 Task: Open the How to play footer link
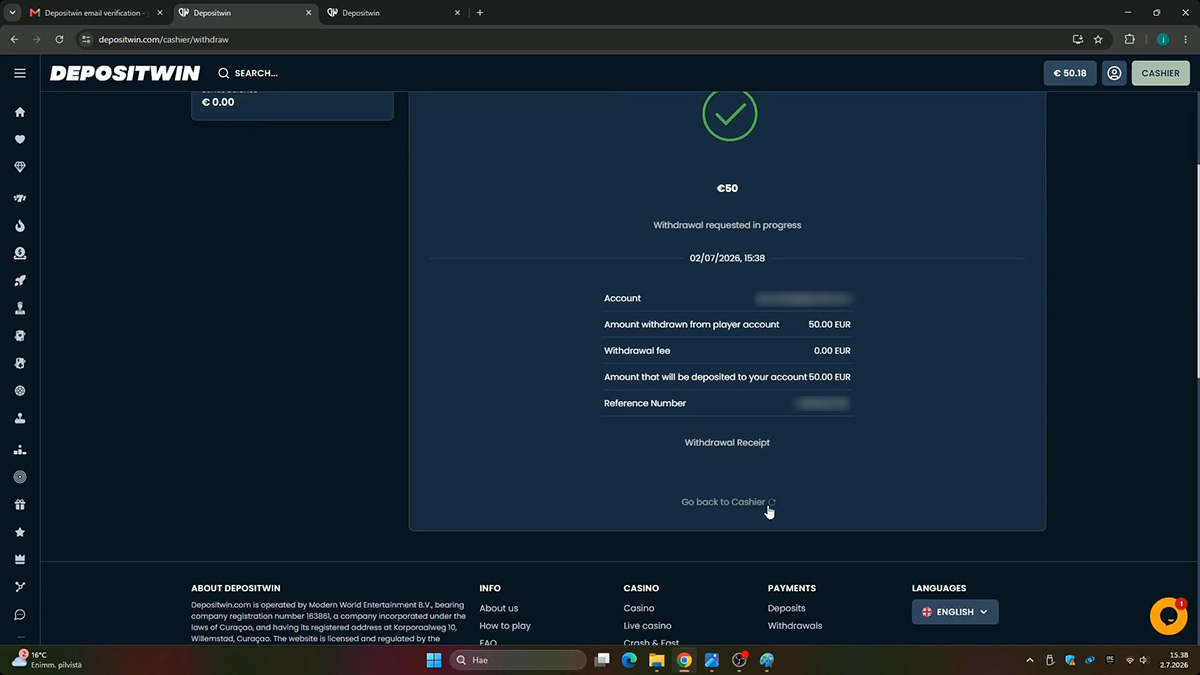click(x=505, y=626)
